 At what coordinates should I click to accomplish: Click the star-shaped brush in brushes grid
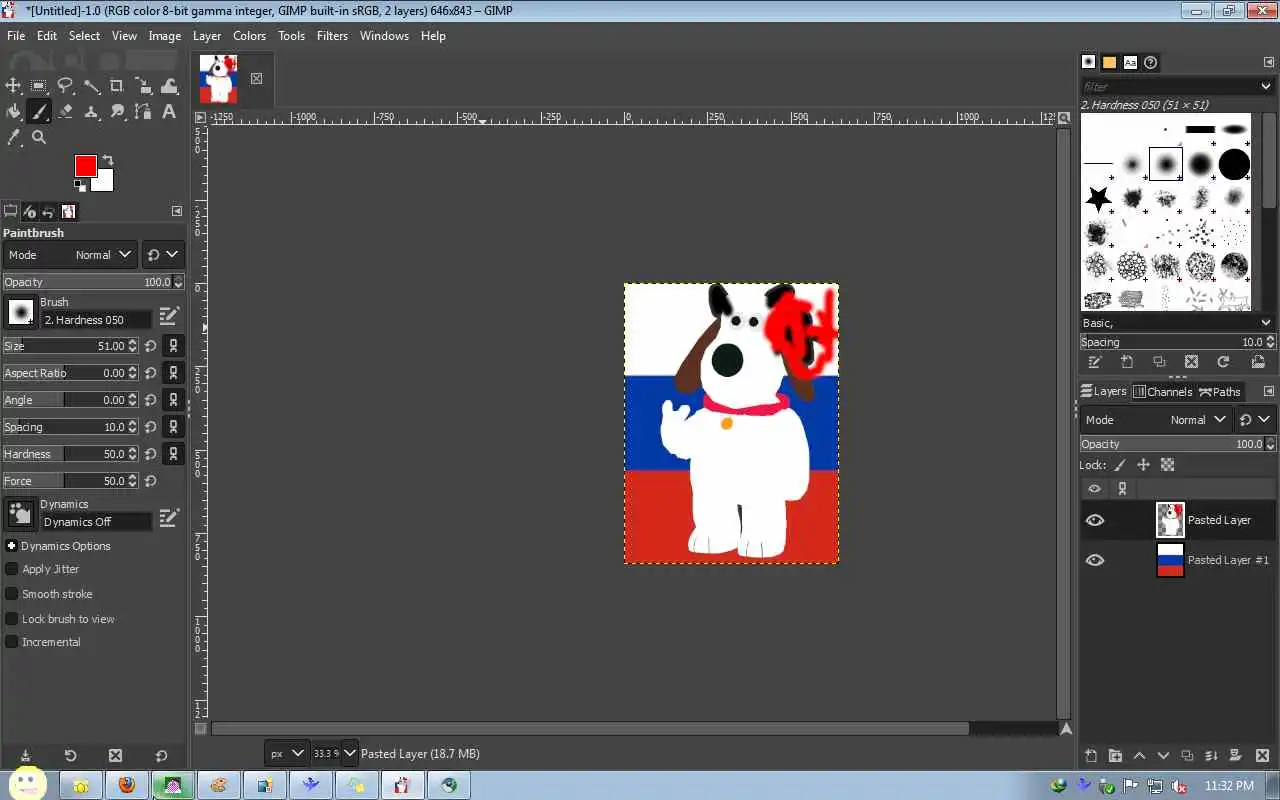click(1098, 199)
